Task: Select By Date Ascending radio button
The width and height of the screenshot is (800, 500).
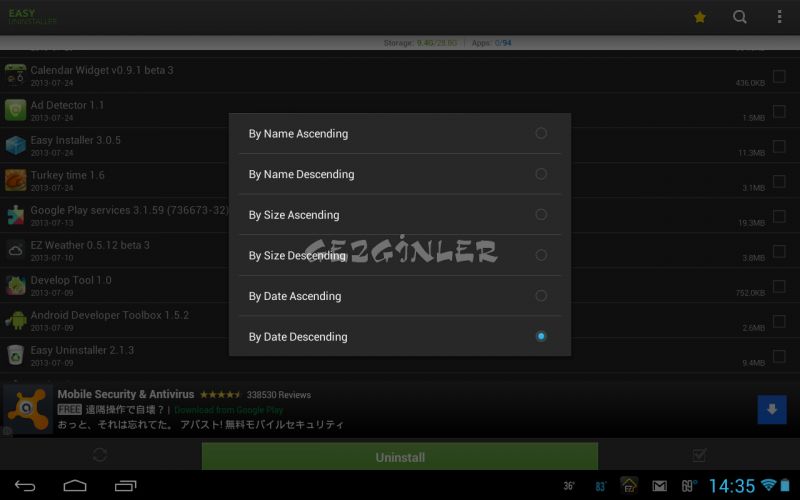Action: coord(541,295)
